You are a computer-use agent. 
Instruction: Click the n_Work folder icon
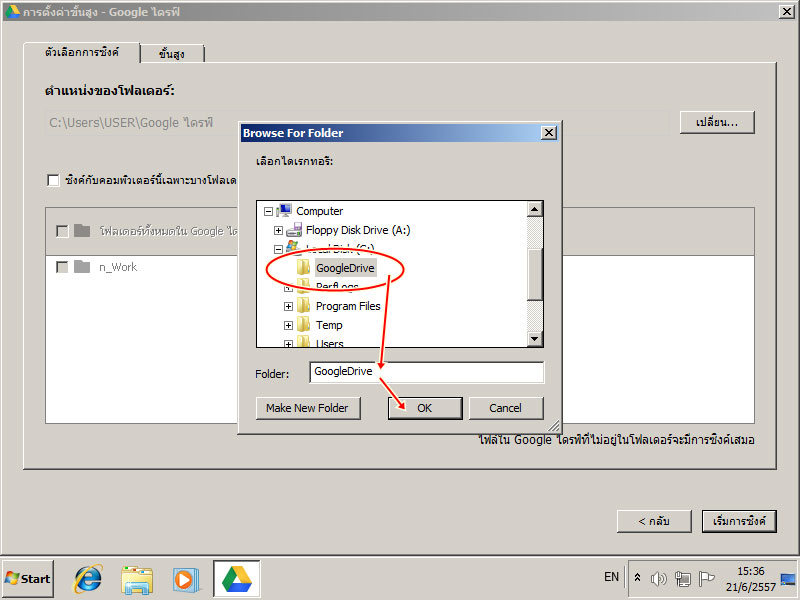82,267
